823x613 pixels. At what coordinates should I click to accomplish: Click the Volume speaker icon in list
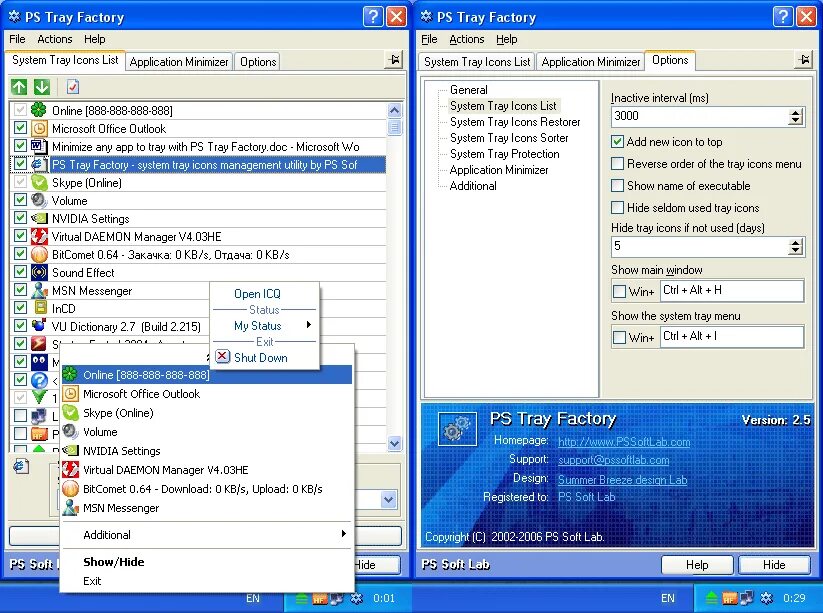tap(39, 200)
